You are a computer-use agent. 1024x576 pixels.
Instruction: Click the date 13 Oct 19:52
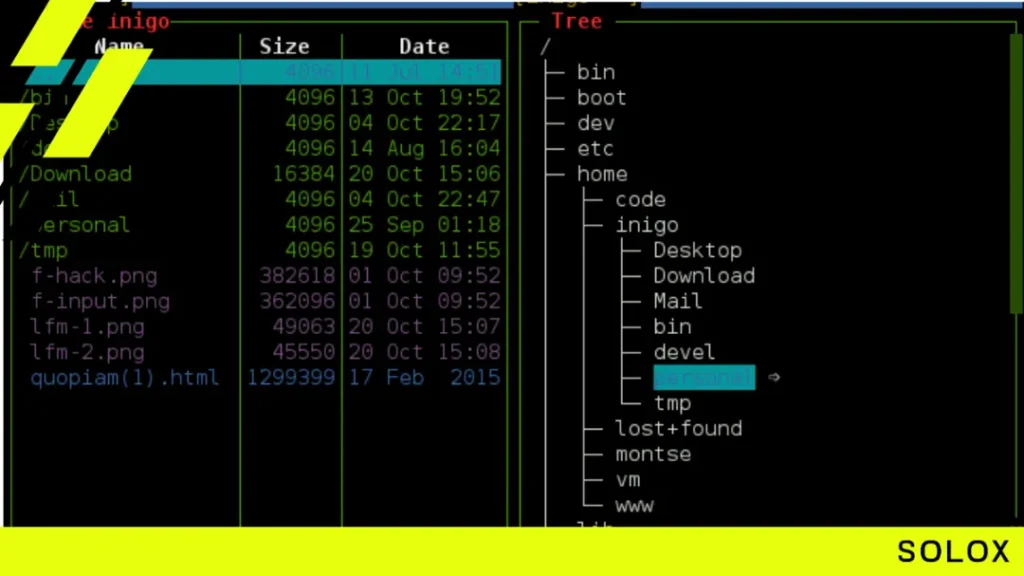(424, 97)
